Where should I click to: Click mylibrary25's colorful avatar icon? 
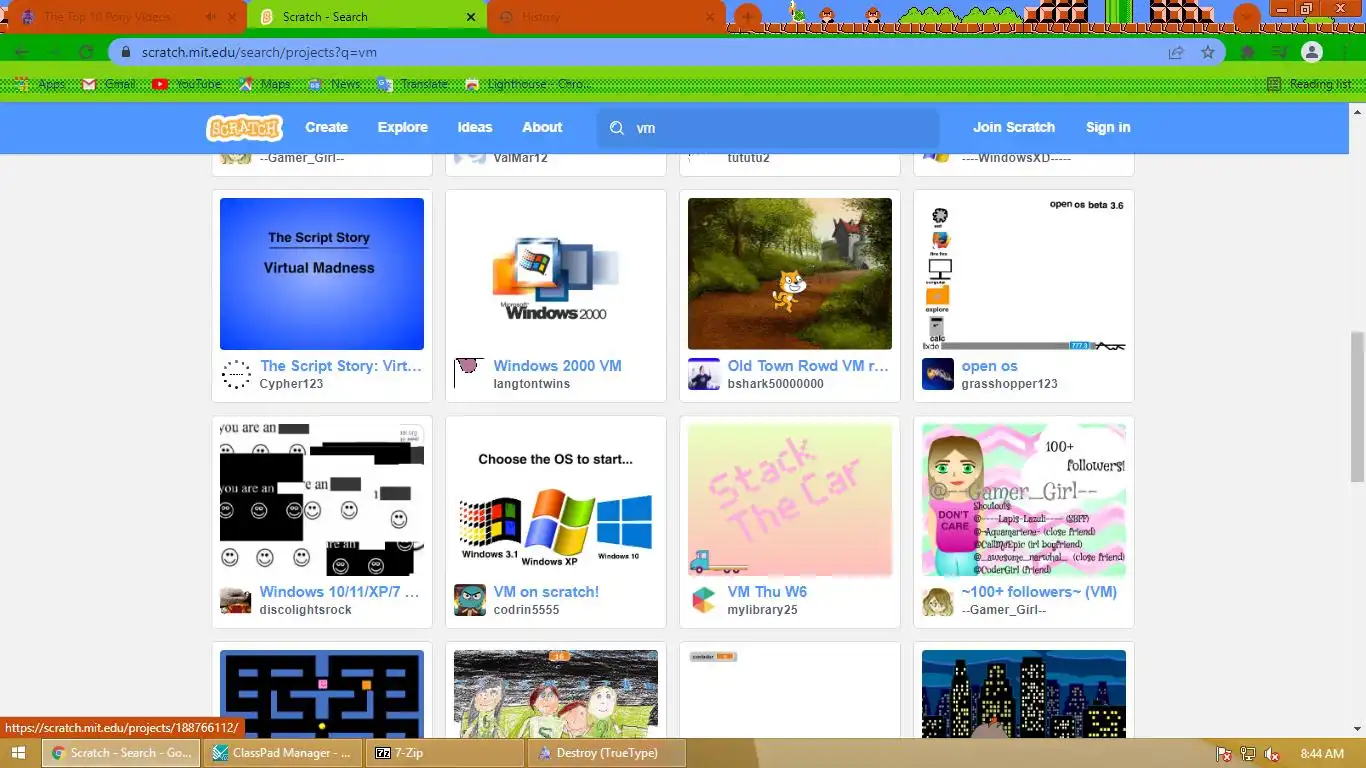704,600
